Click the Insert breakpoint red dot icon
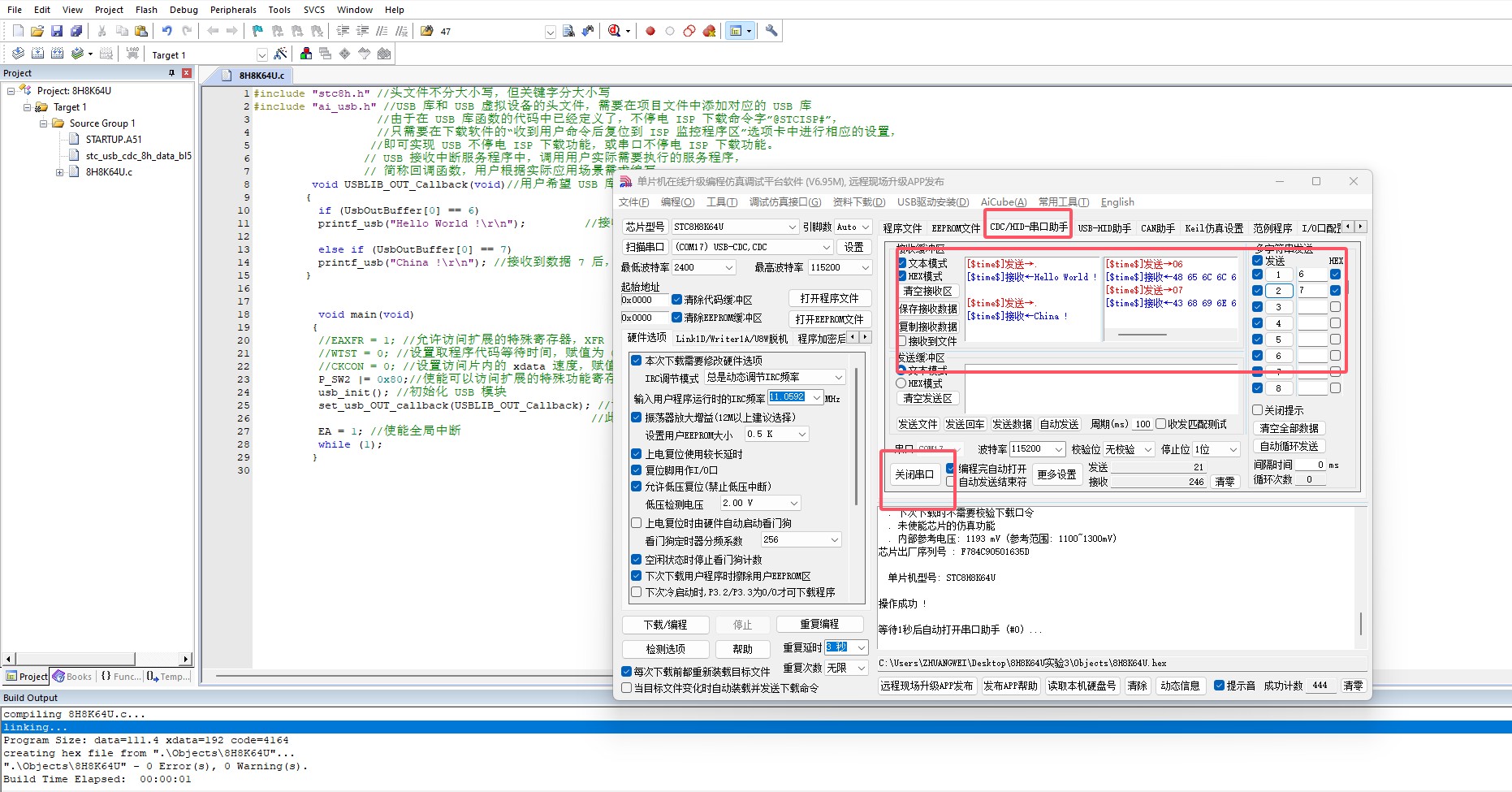The width and height of the screenshot is (1512, 792). 650,31
